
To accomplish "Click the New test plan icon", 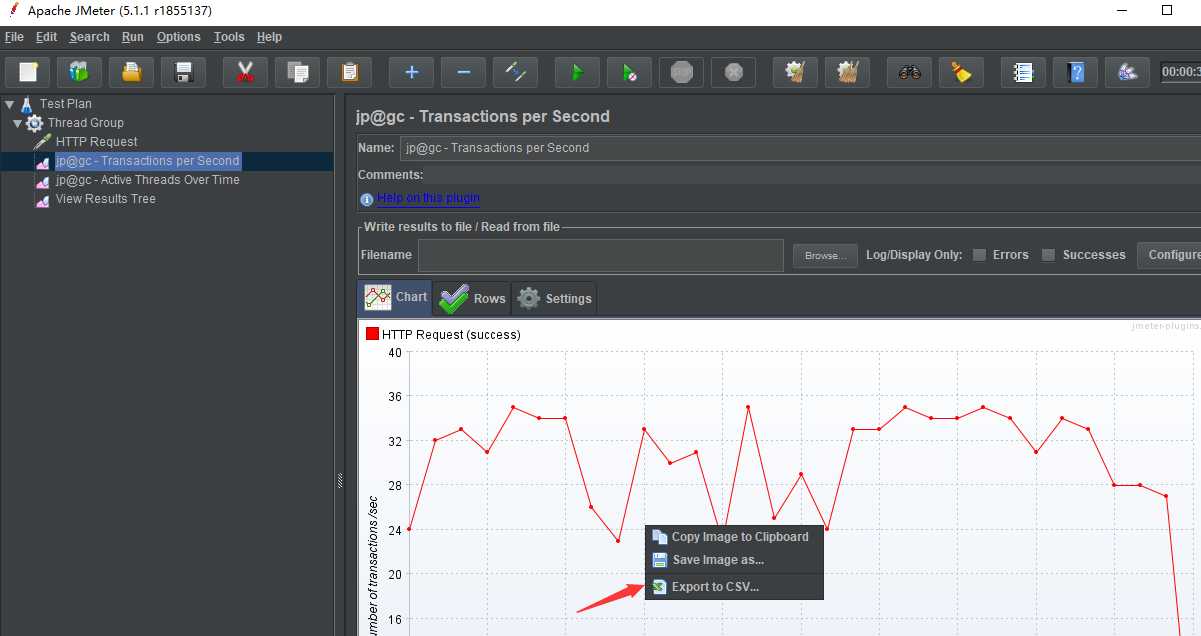I will click(28, 72).
